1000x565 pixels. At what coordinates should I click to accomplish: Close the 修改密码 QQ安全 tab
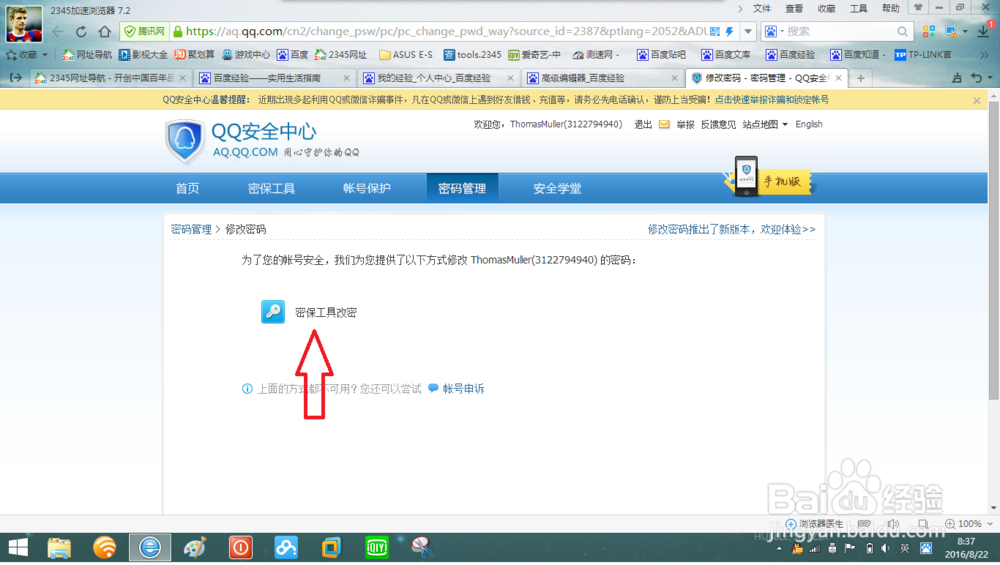point(838,78)
